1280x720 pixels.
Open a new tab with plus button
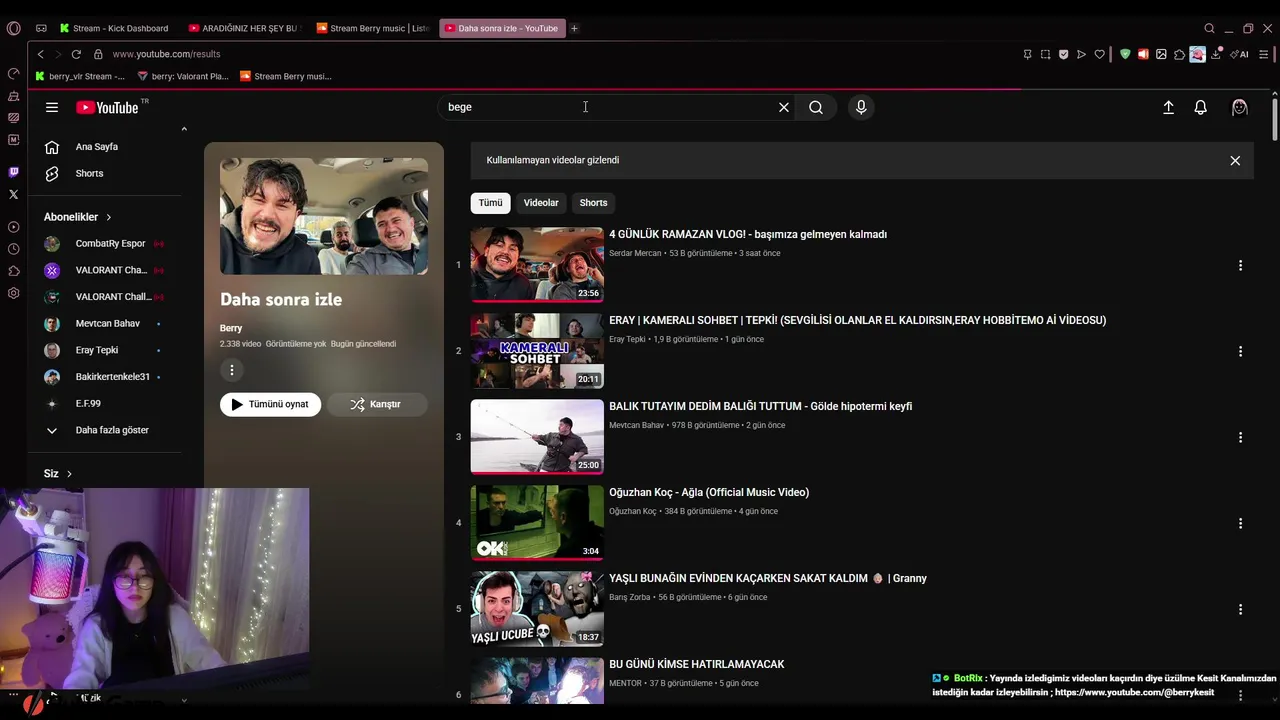[574, 28]
